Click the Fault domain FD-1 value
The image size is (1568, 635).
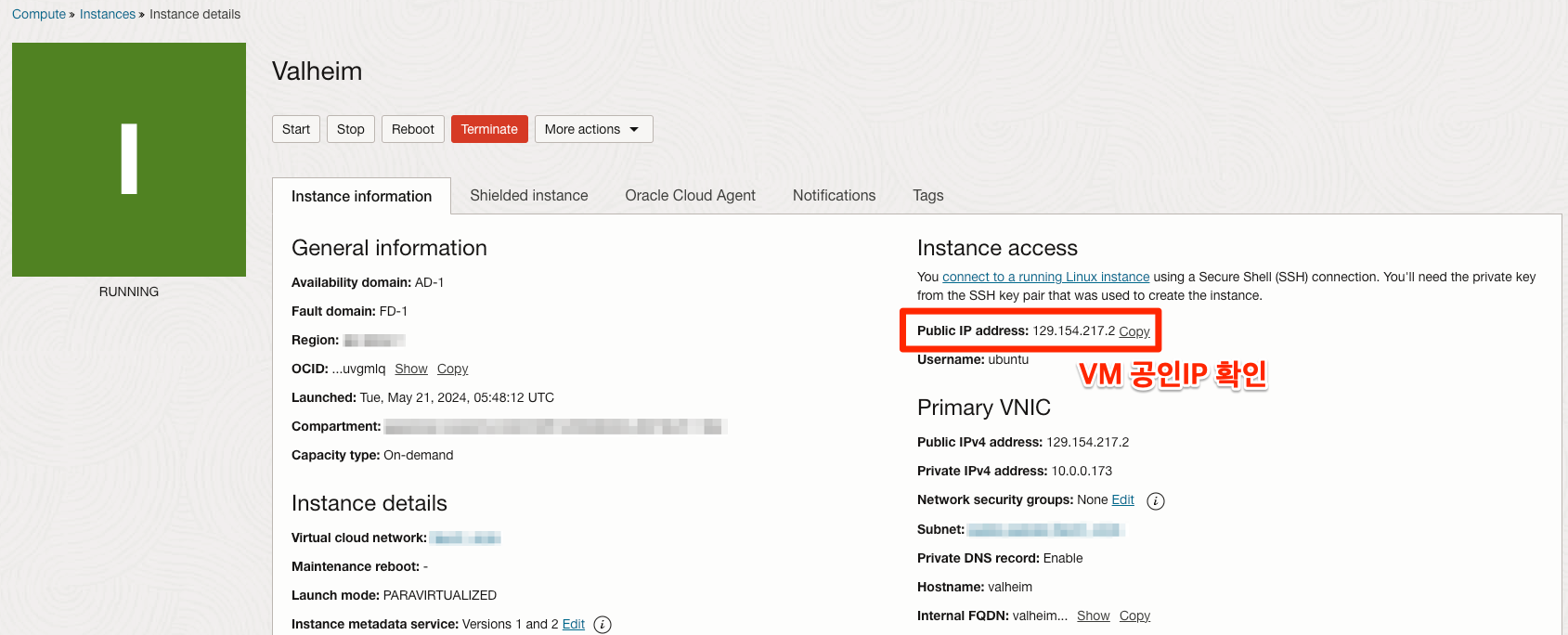click(394, 311)
